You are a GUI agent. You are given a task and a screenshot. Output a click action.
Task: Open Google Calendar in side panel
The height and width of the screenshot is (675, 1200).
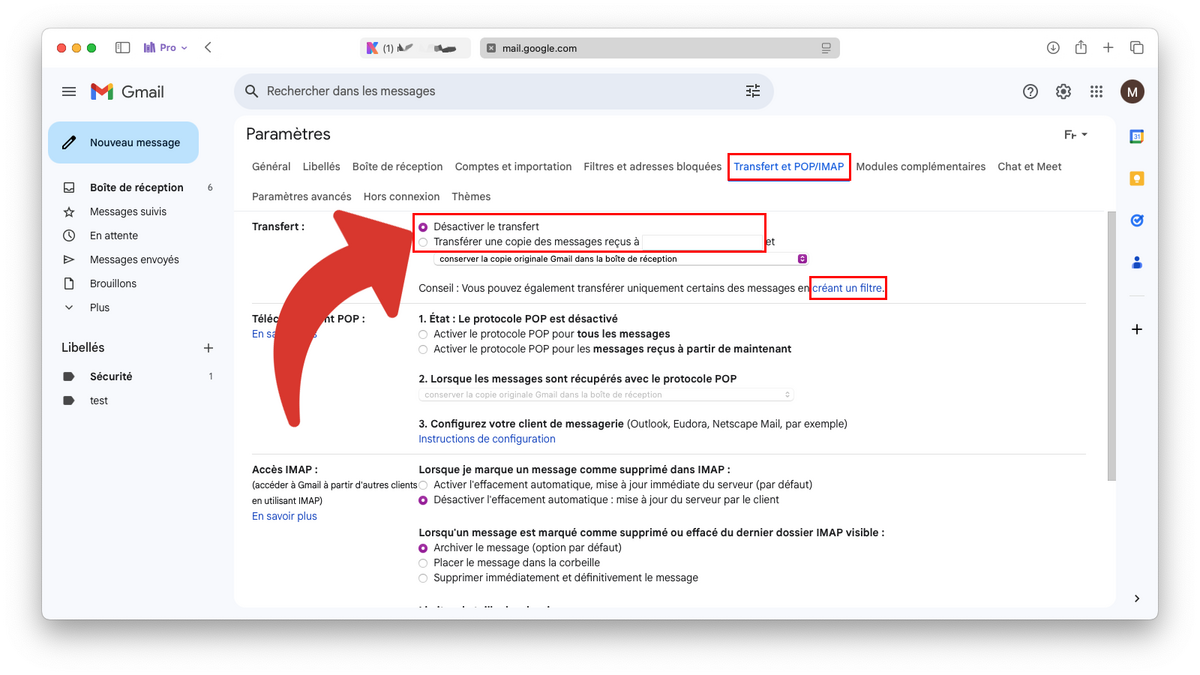point(1137,136)
